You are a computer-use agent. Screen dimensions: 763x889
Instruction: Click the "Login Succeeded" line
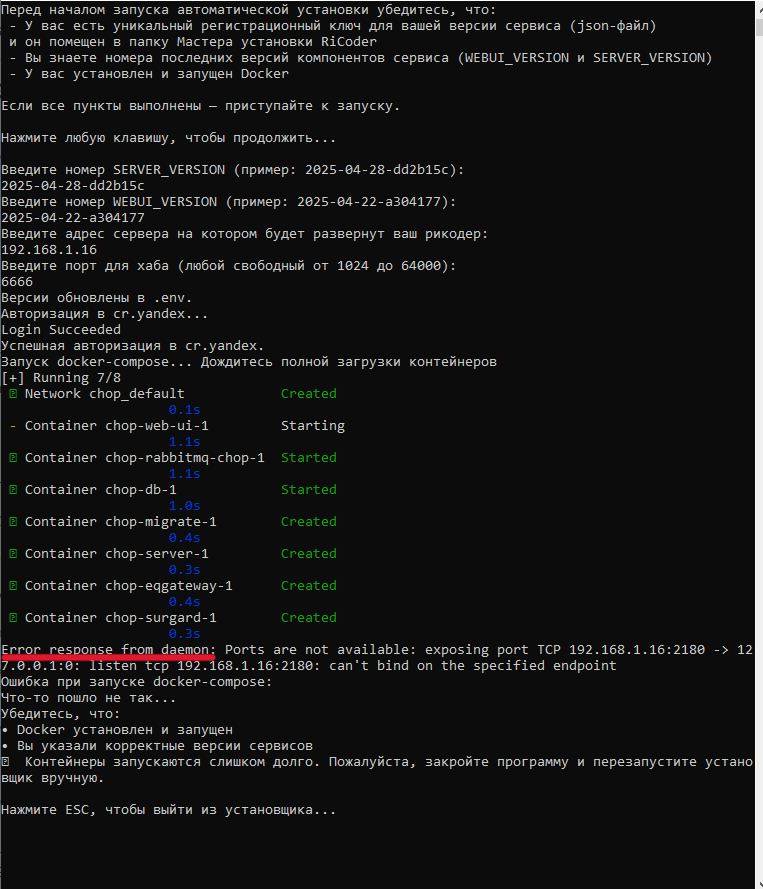(x=61, y=330)
